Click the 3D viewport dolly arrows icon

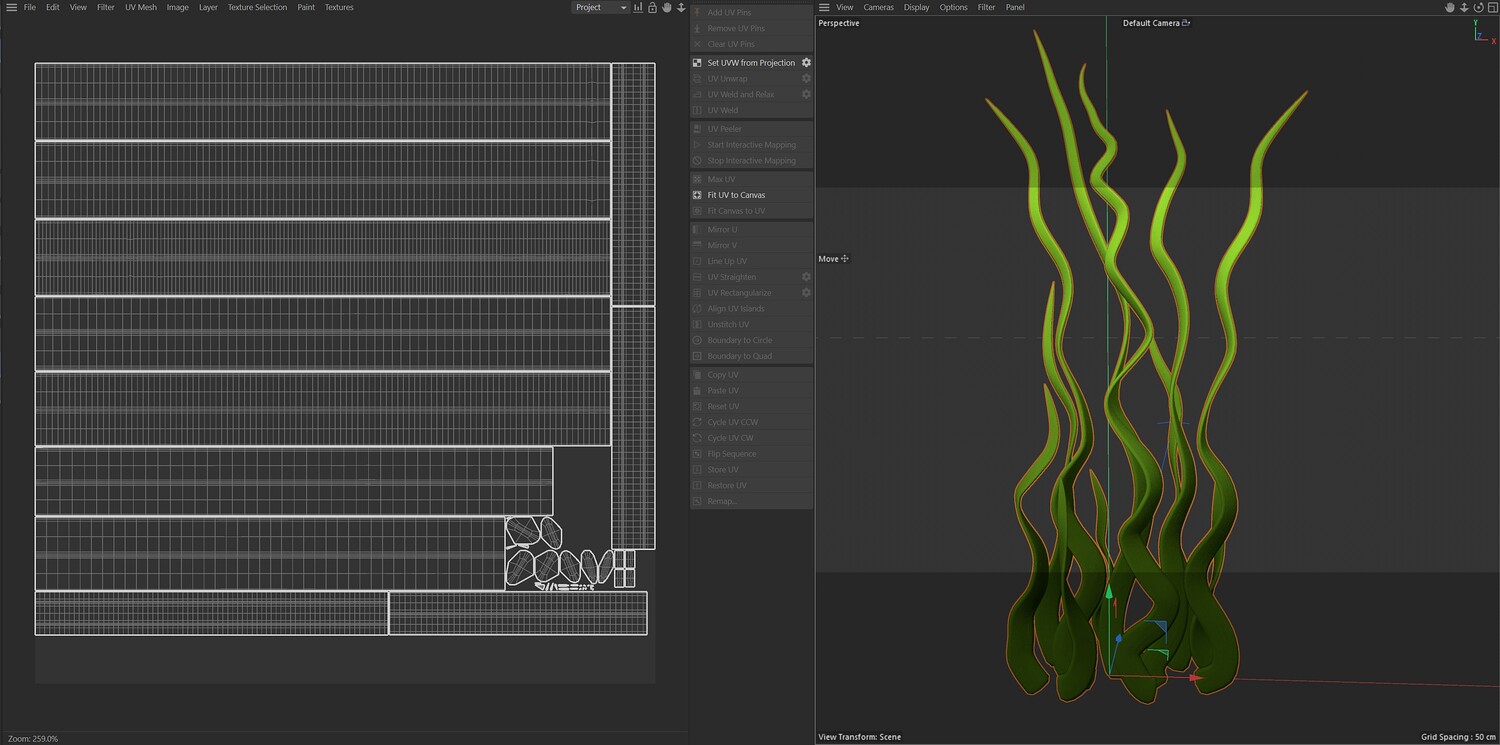click(1464, 7)
